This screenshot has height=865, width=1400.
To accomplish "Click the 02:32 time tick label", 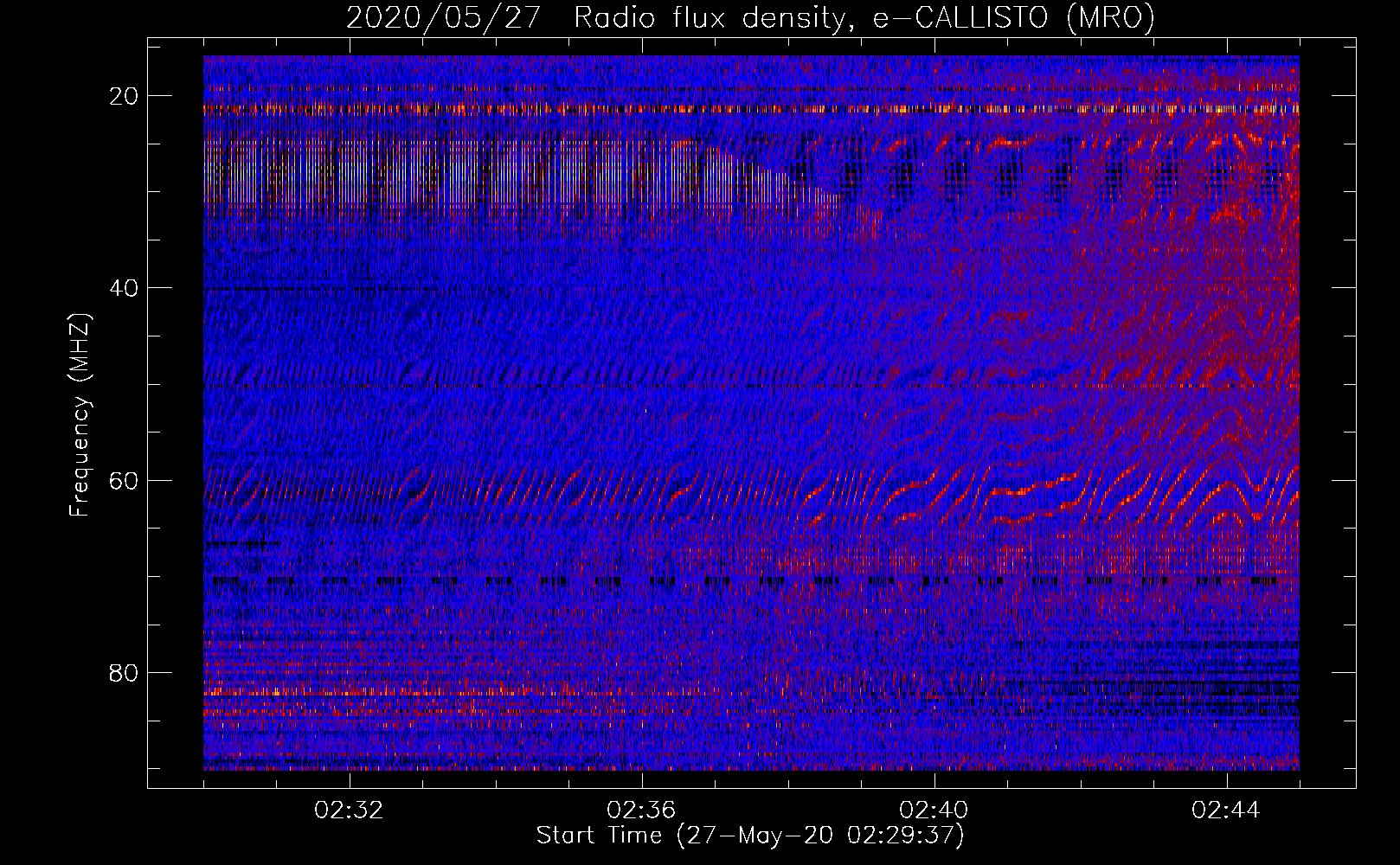I will pyautogui.click(x=350, y=811).
